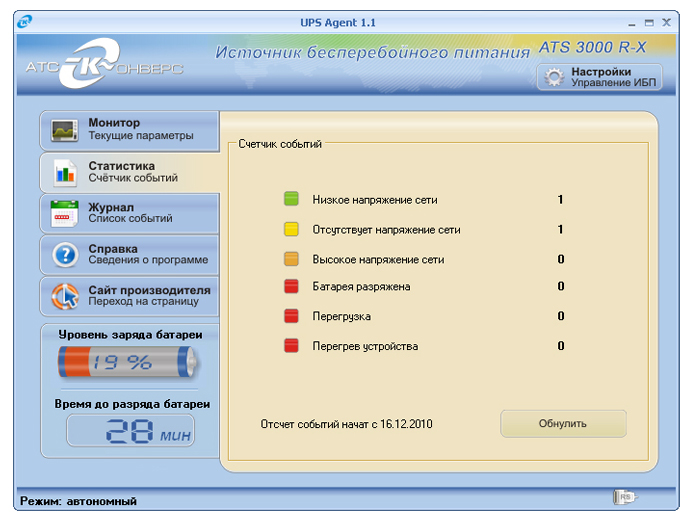Open Справка program information tab

(x=130, y=255)
